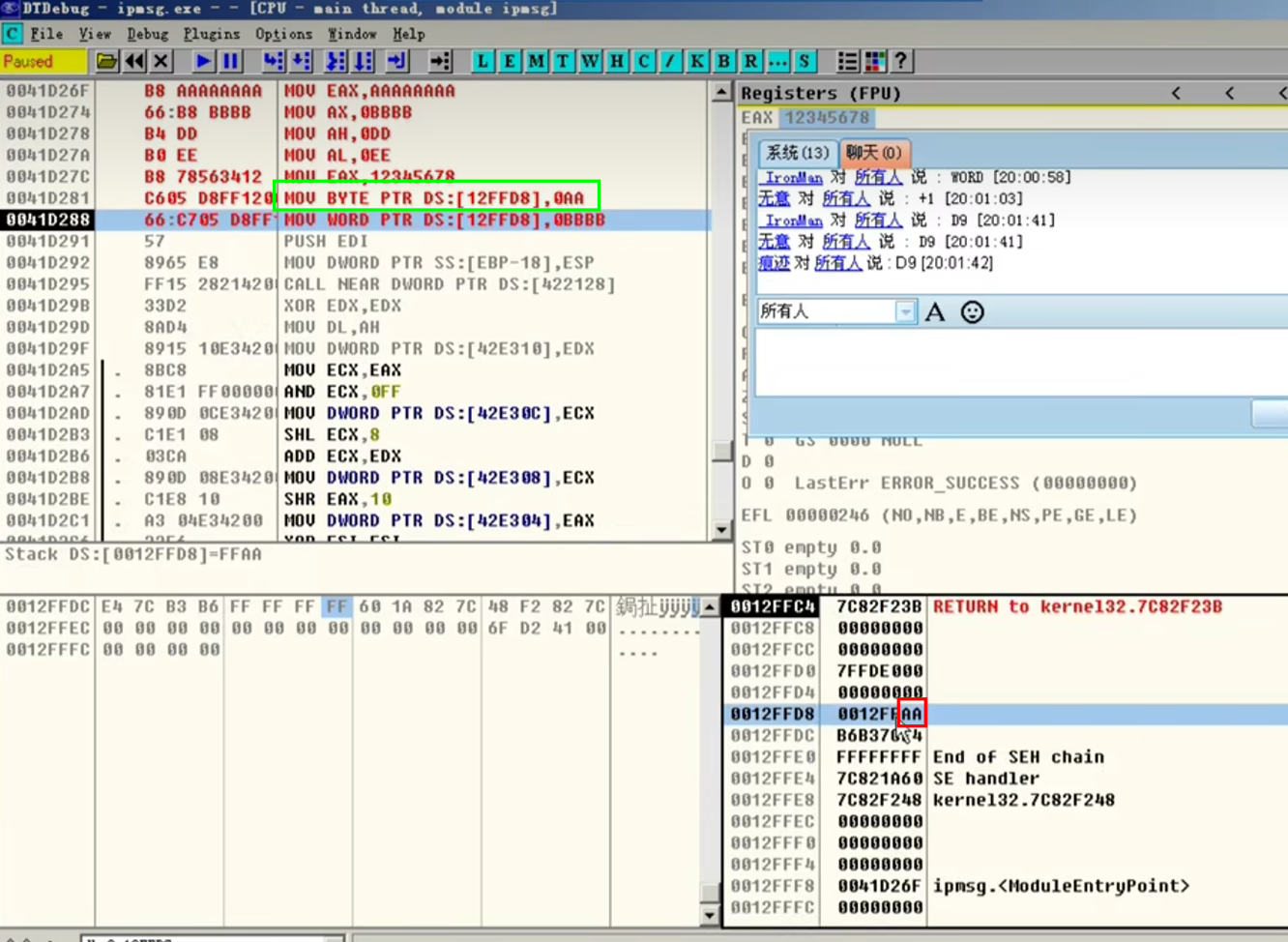1288x942 pixels.
Task: Open the Debug menu
Action: point(147,34)
